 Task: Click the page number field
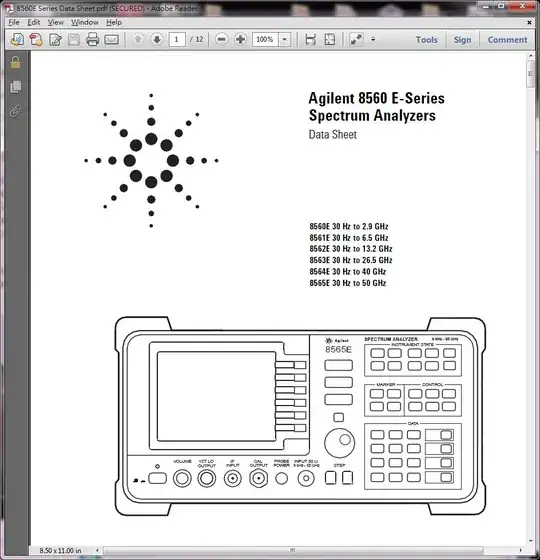(x=177, y=39)
